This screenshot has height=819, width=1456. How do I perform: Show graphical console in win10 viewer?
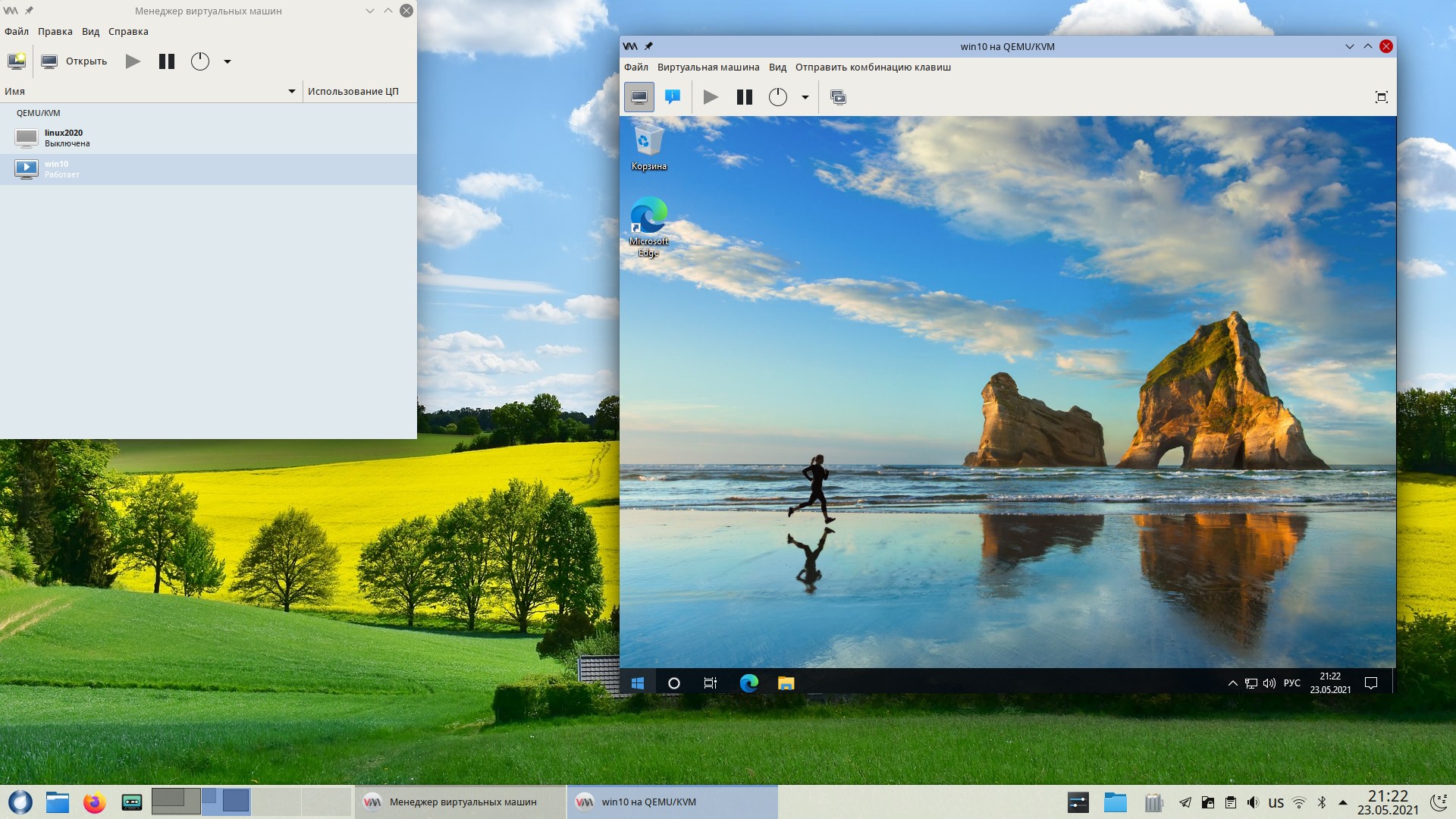[639, 97]
